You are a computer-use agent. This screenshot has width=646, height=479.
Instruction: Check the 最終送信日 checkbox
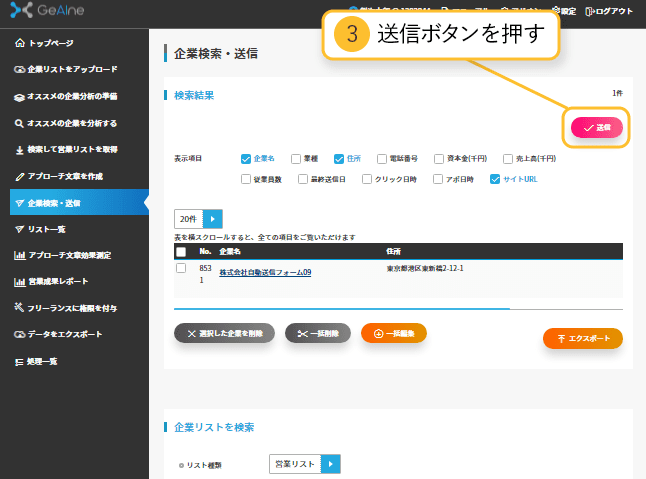click(x=303, y=179)
